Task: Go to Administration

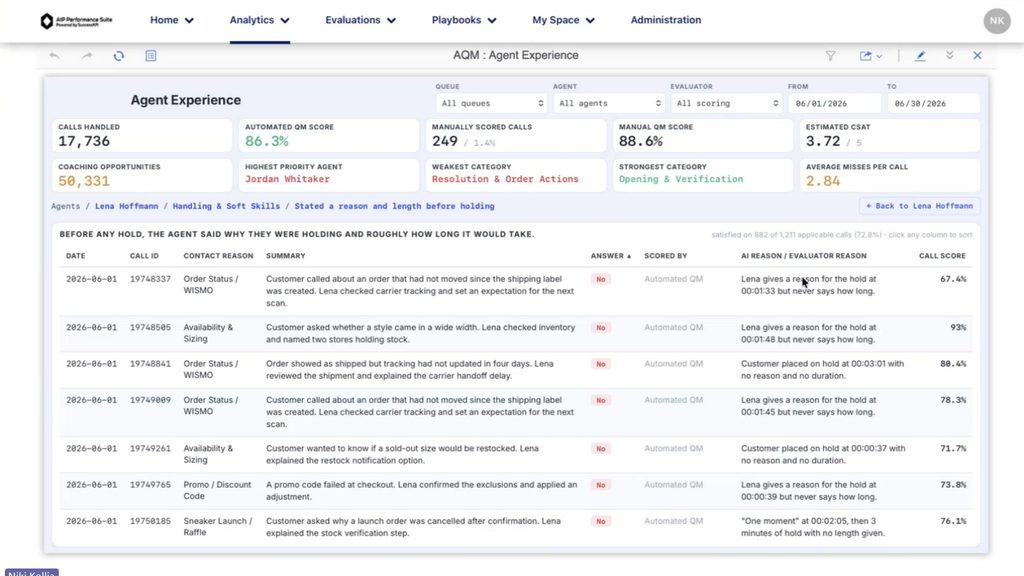Action: [665, 20]
